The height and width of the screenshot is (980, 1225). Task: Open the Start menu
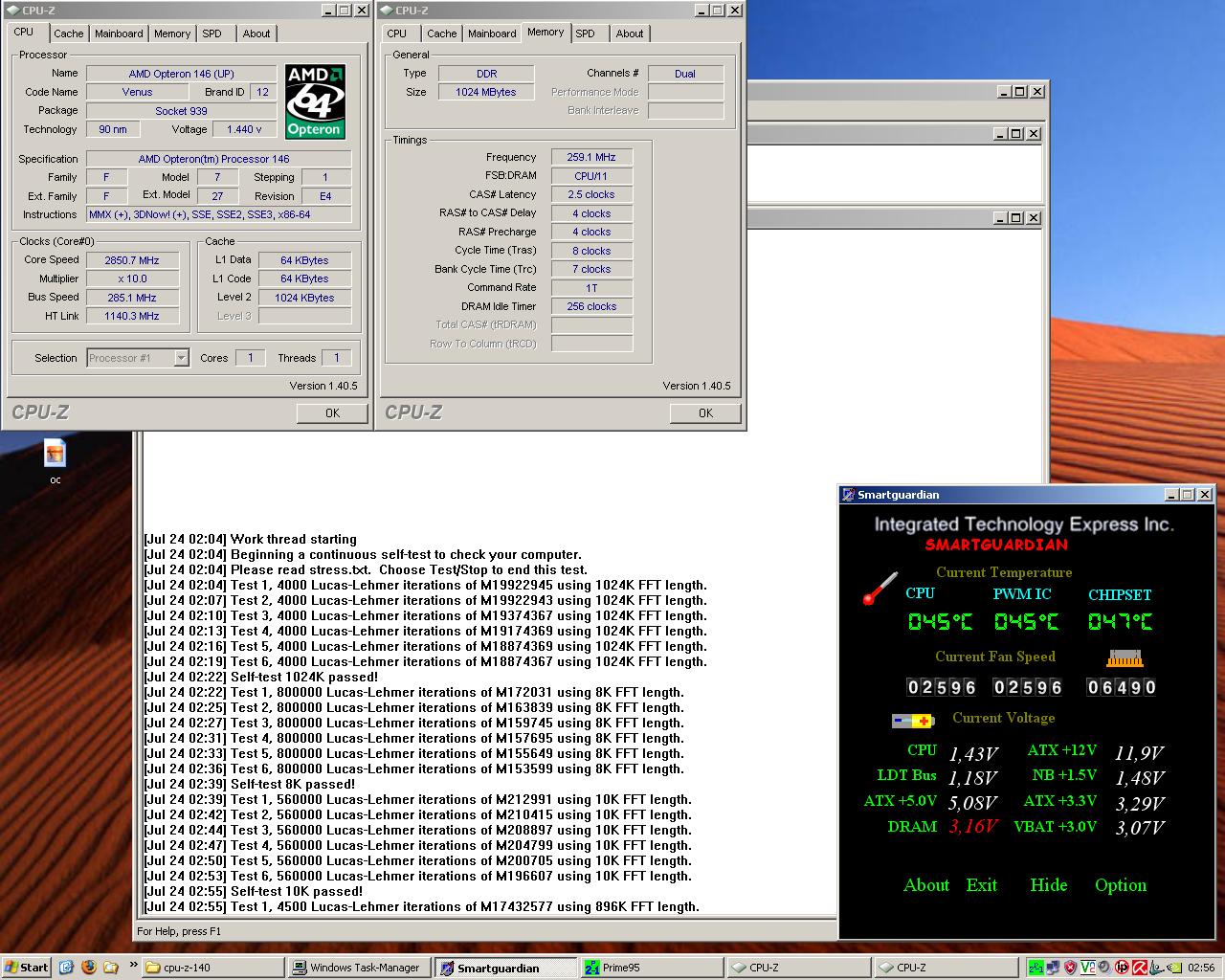27,968
